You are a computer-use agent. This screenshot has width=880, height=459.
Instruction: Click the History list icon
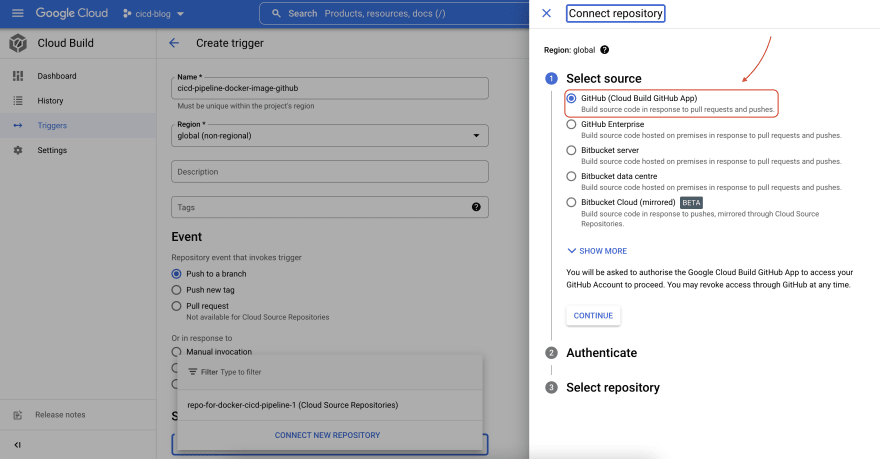(x=18, y=100)
